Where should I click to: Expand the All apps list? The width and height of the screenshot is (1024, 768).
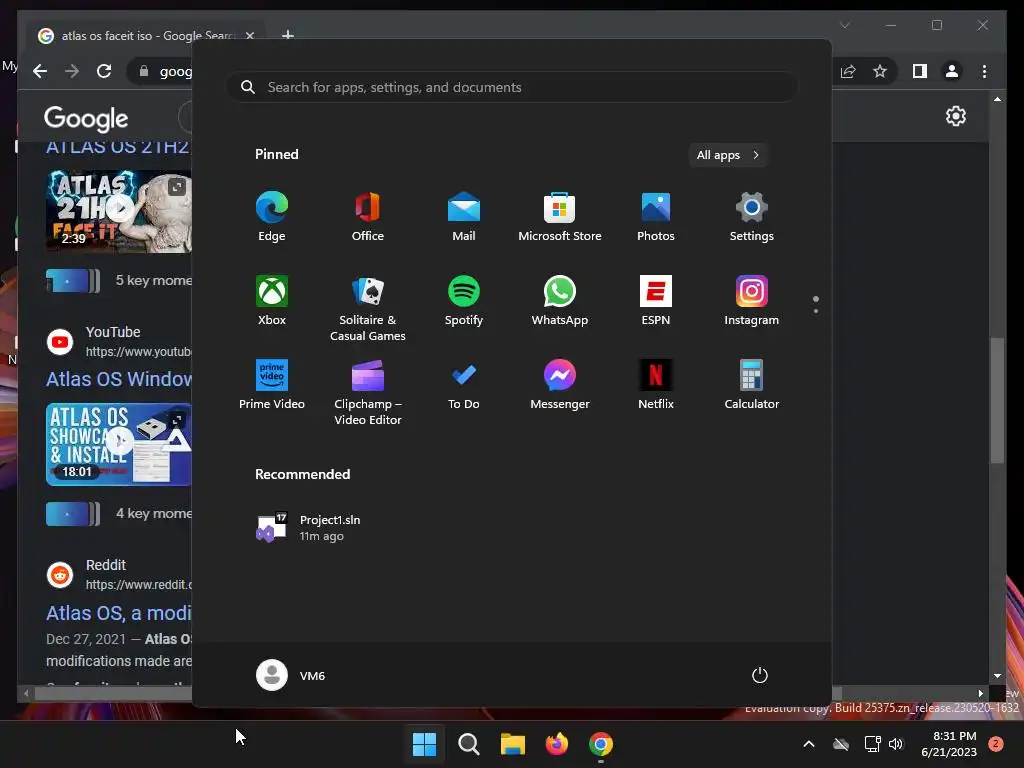tap(728, 155)
